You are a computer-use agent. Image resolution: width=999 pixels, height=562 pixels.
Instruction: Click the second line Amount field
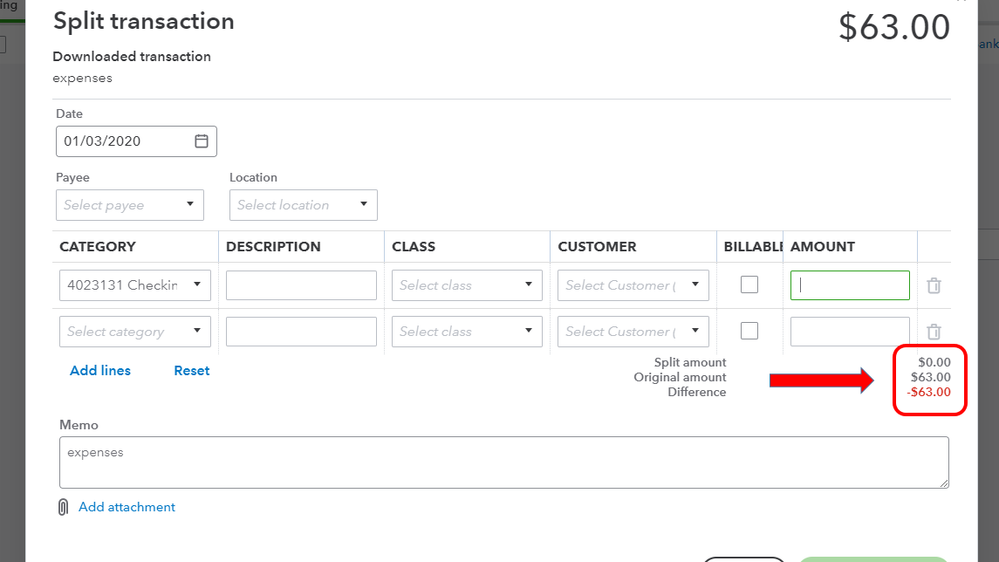coord(850,331)
